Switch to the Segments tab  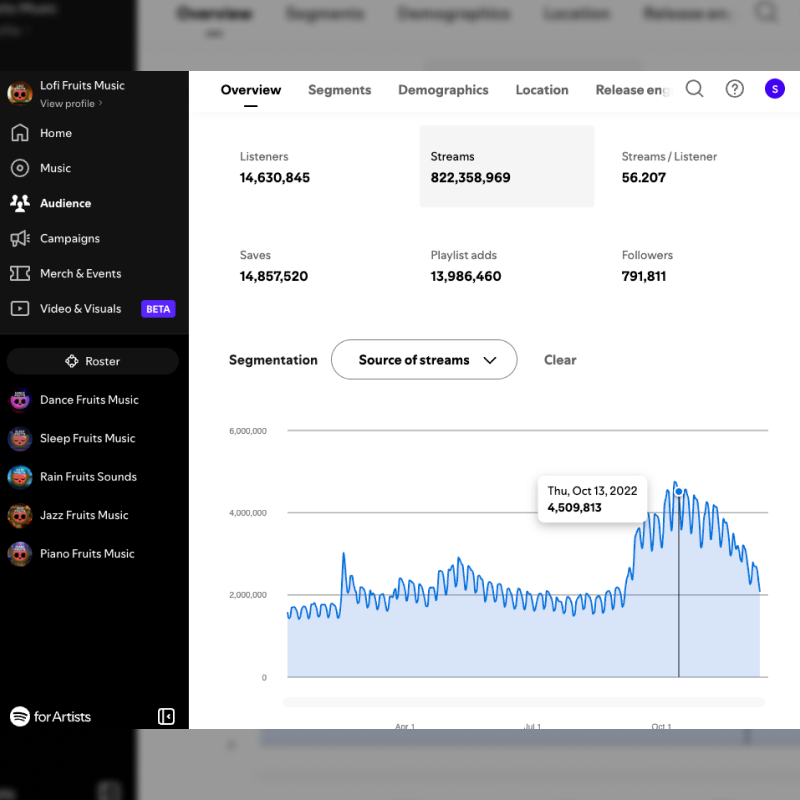(x=339, y=90)
